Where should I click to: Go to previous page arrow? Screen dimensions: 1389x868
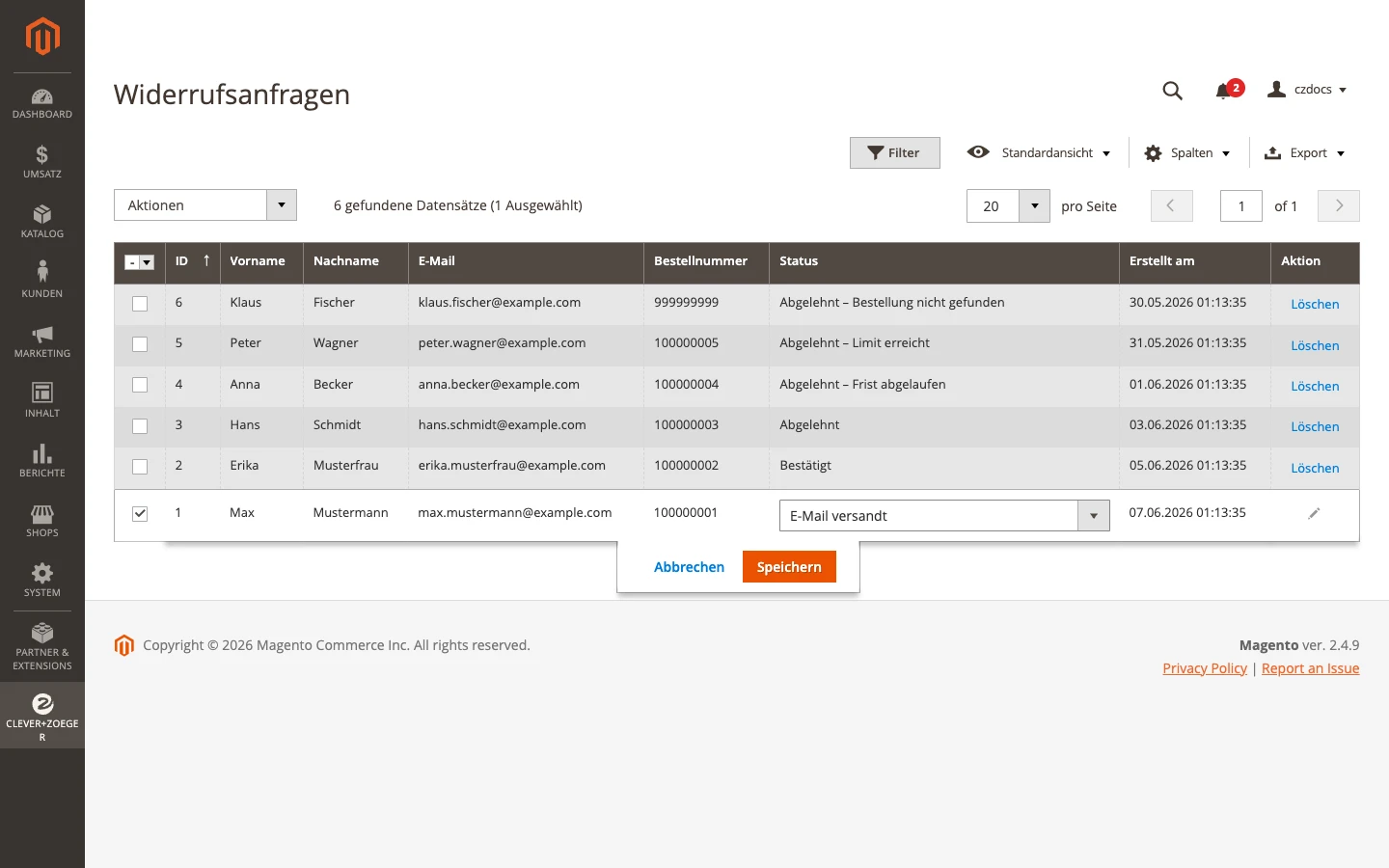1171,205
